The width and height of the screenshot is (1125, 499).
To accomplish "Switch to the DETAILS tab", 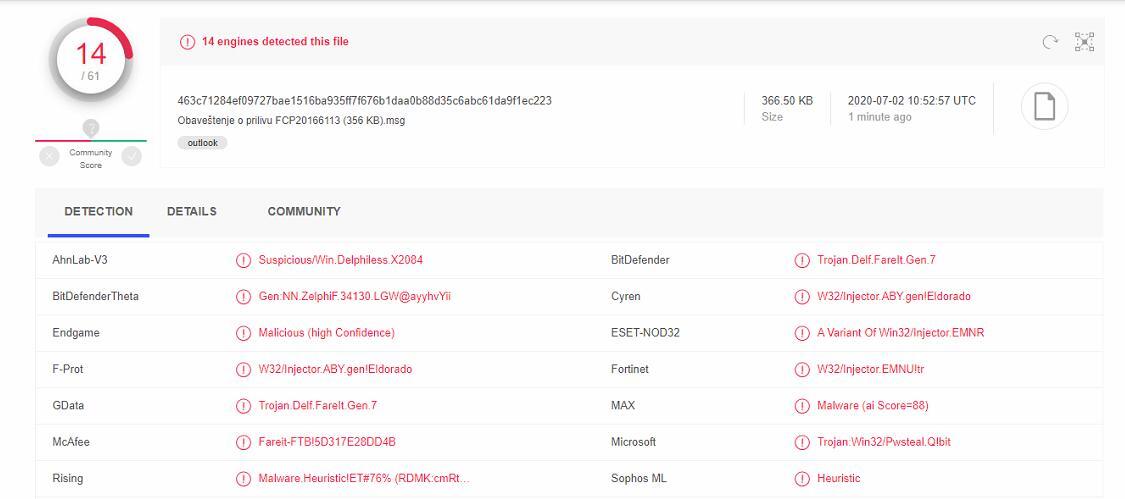I will click(x=192, y=212).
